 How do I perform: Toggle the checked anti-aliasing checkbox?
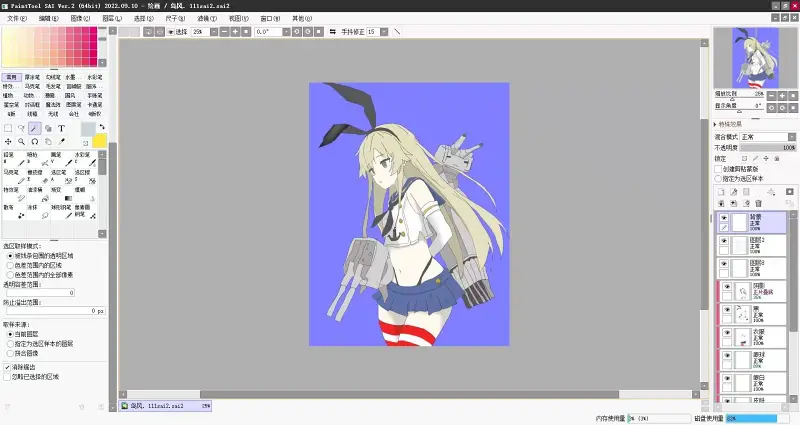pyautogui.click(x=7, y=367)
